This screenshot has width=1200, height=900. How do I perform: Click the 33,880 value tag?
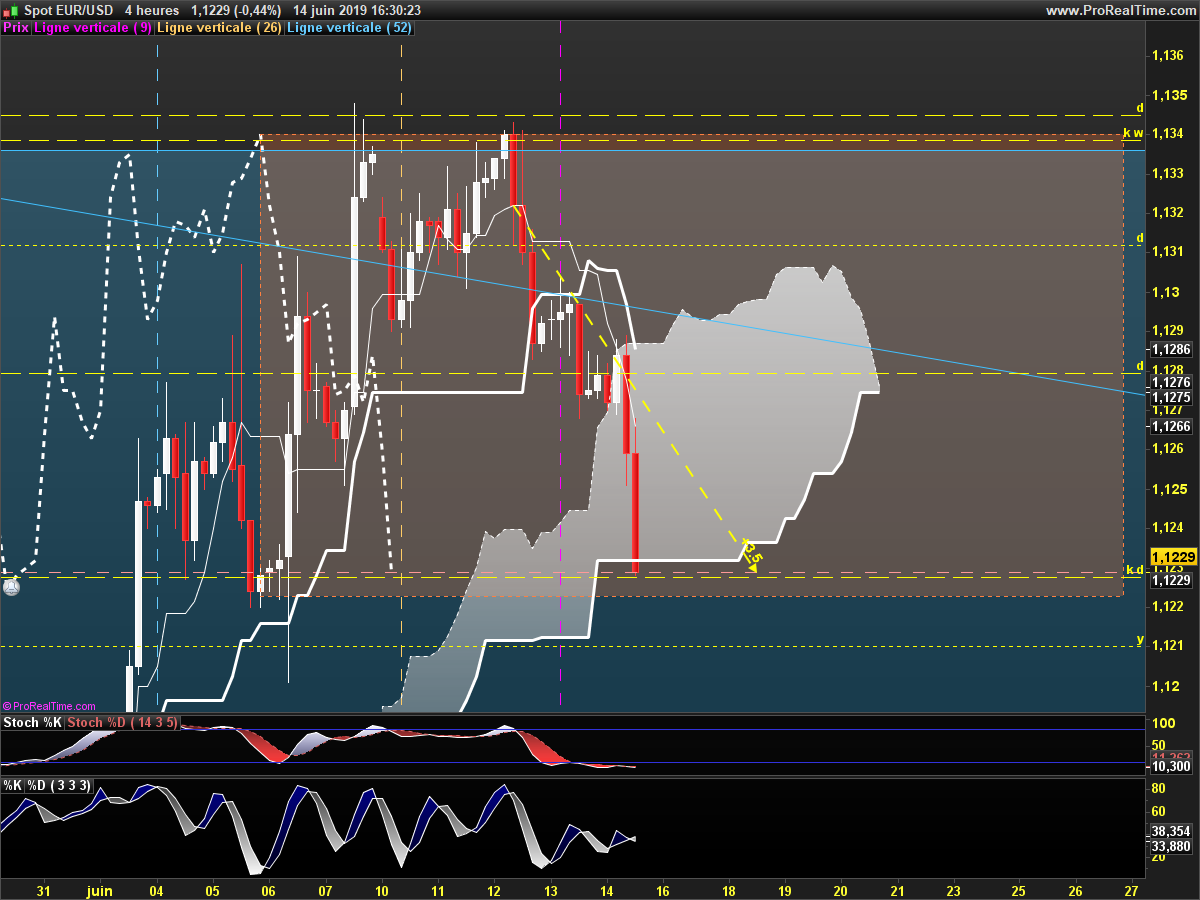click(x=1171, y=846)
